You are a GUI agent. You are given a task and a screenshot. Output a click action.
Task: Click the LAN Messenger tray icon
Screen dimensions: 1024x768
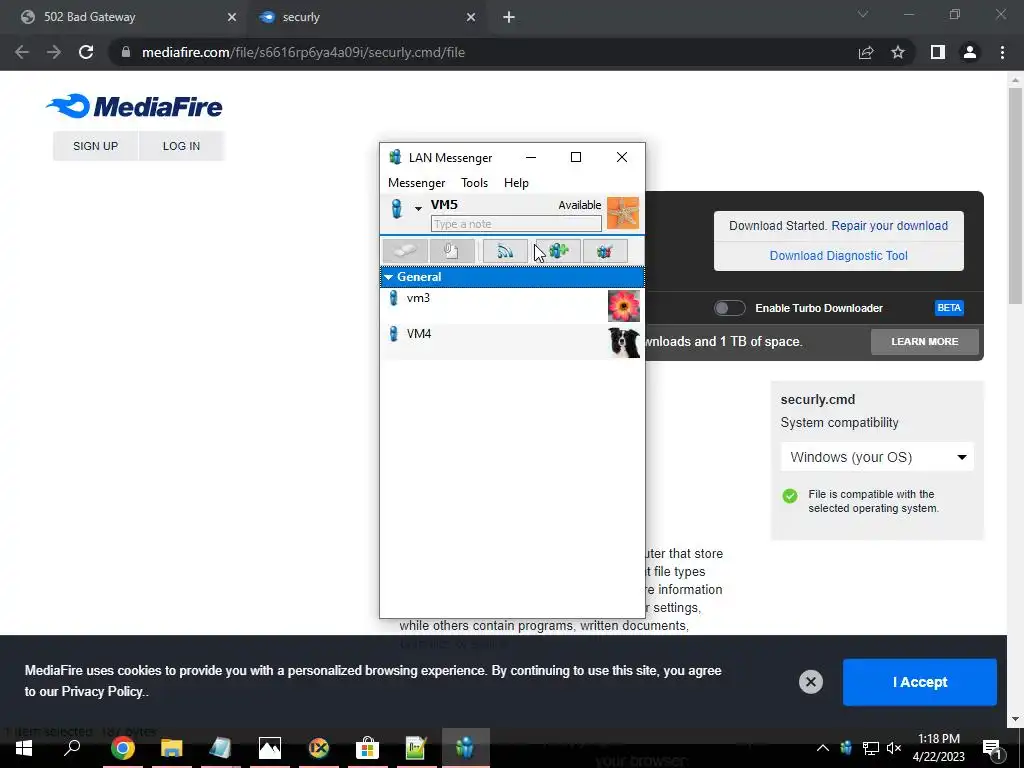846,748
